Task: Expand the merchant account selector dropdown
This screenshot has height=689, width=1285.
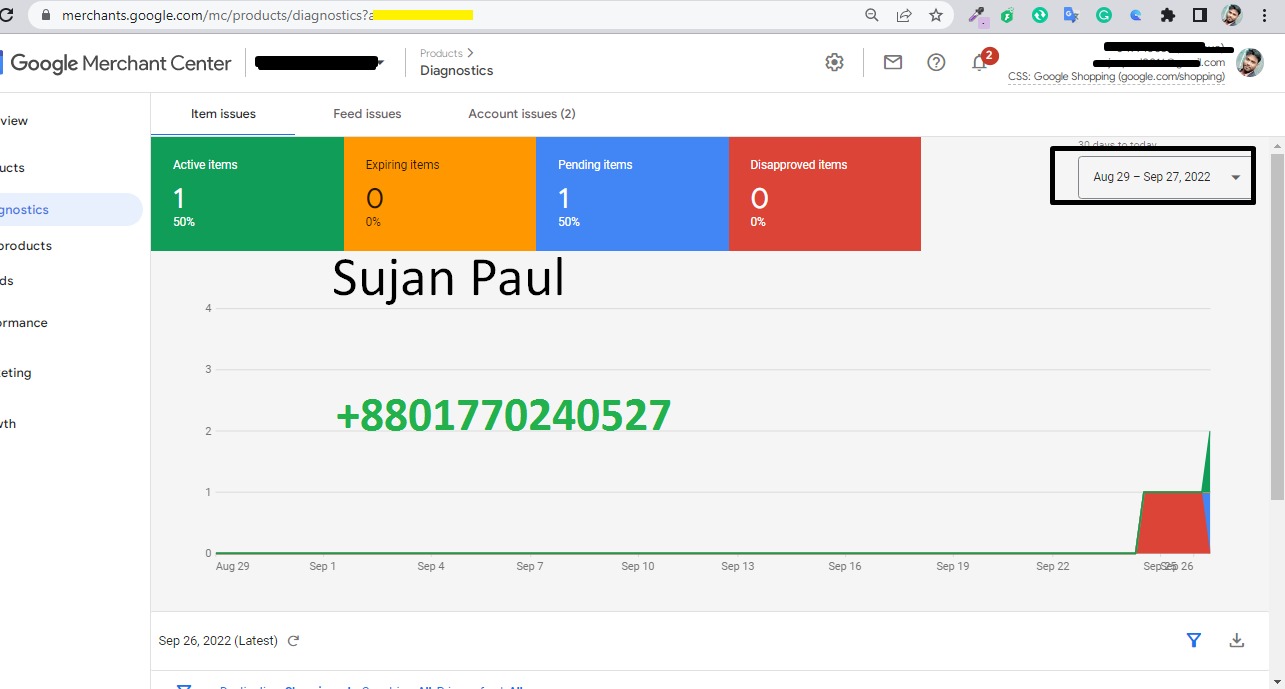Action: (320, 63)
